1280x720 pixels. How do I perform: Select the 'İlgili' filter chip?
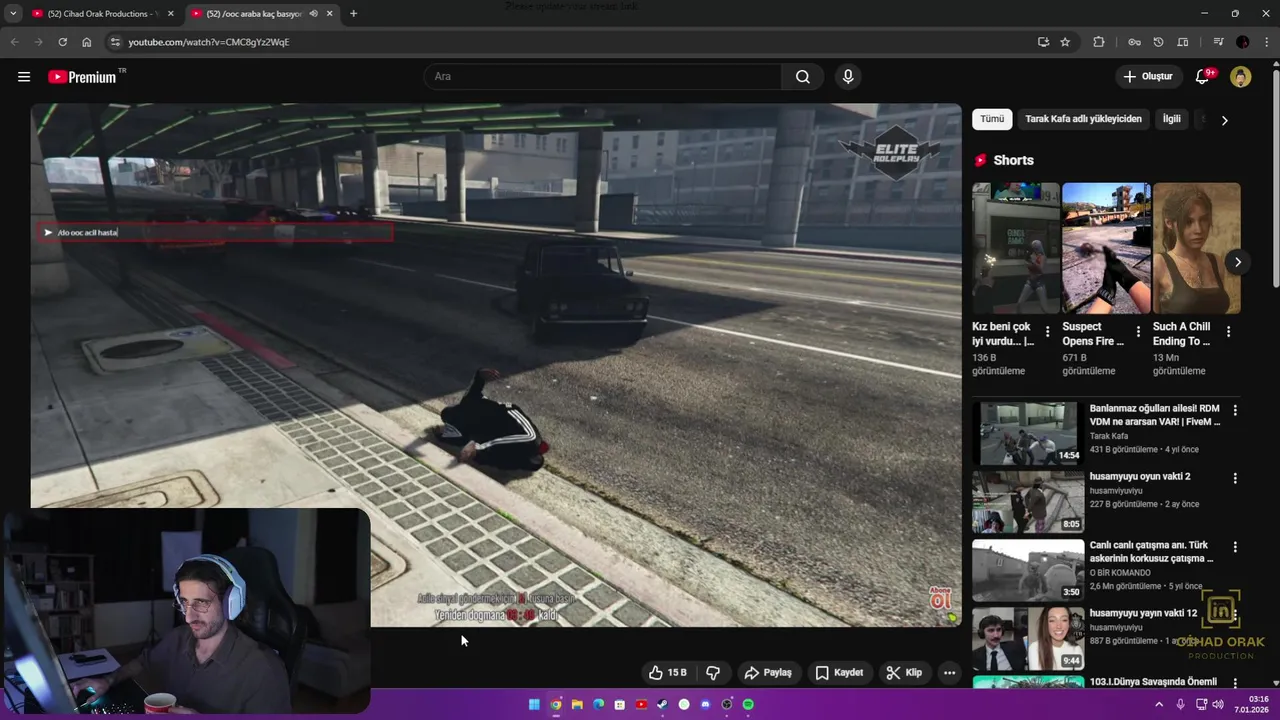click(1171, 119)
